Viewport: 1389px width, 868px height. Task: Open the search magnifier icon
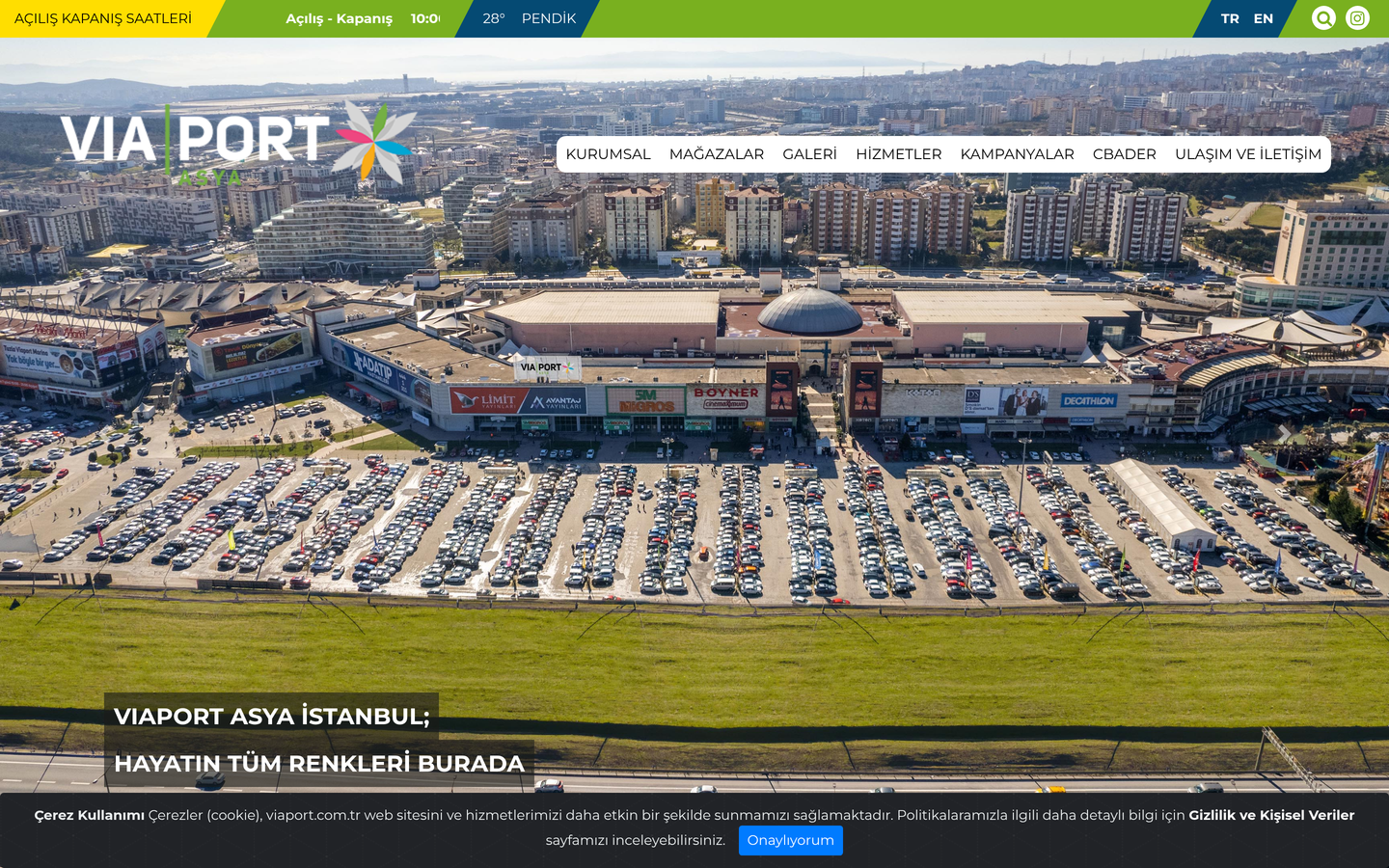pos(1323,18)
